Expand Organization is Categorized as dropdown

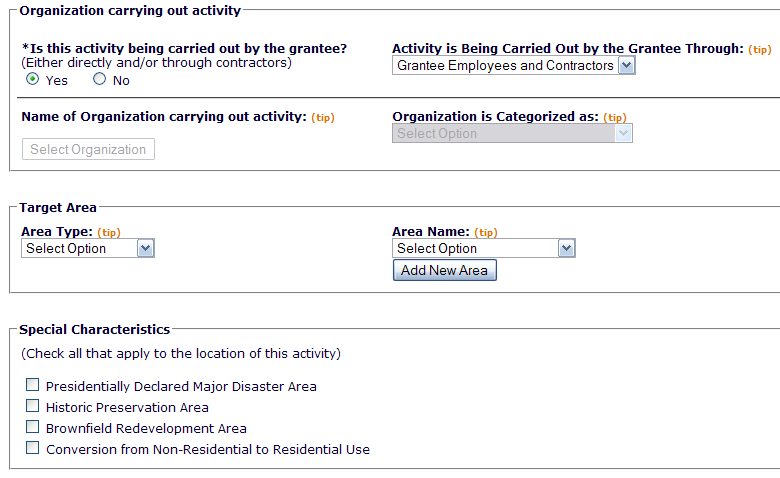pyautogui.click(x=512, y=134)
